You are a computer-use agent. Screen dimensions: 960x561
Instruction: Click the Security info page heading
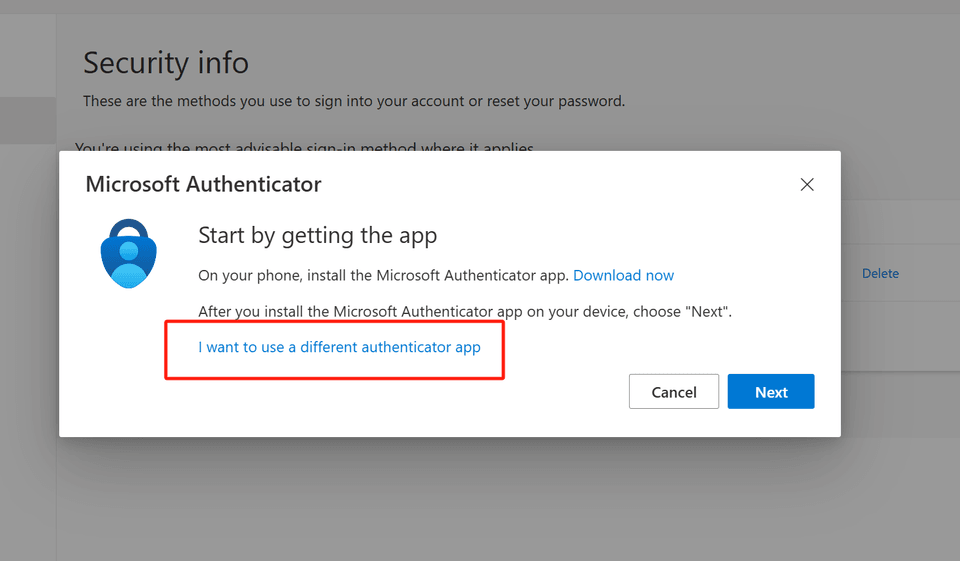tap(165, 63)
